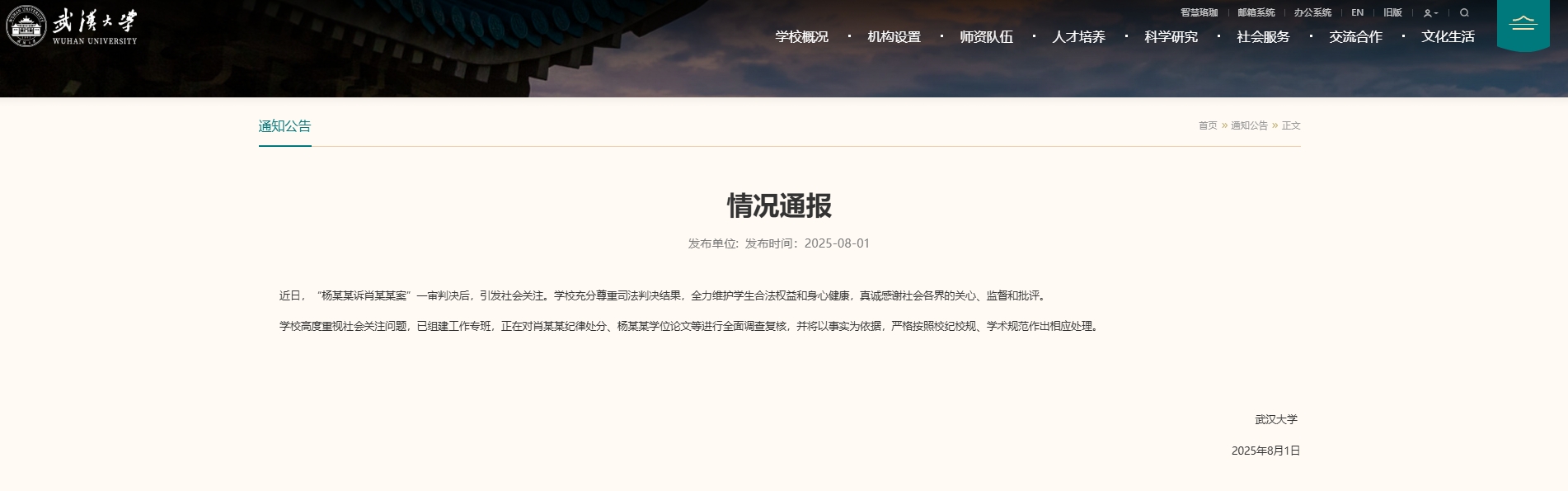Visit the 智慧珞珈 portal link

point(1199,13)
